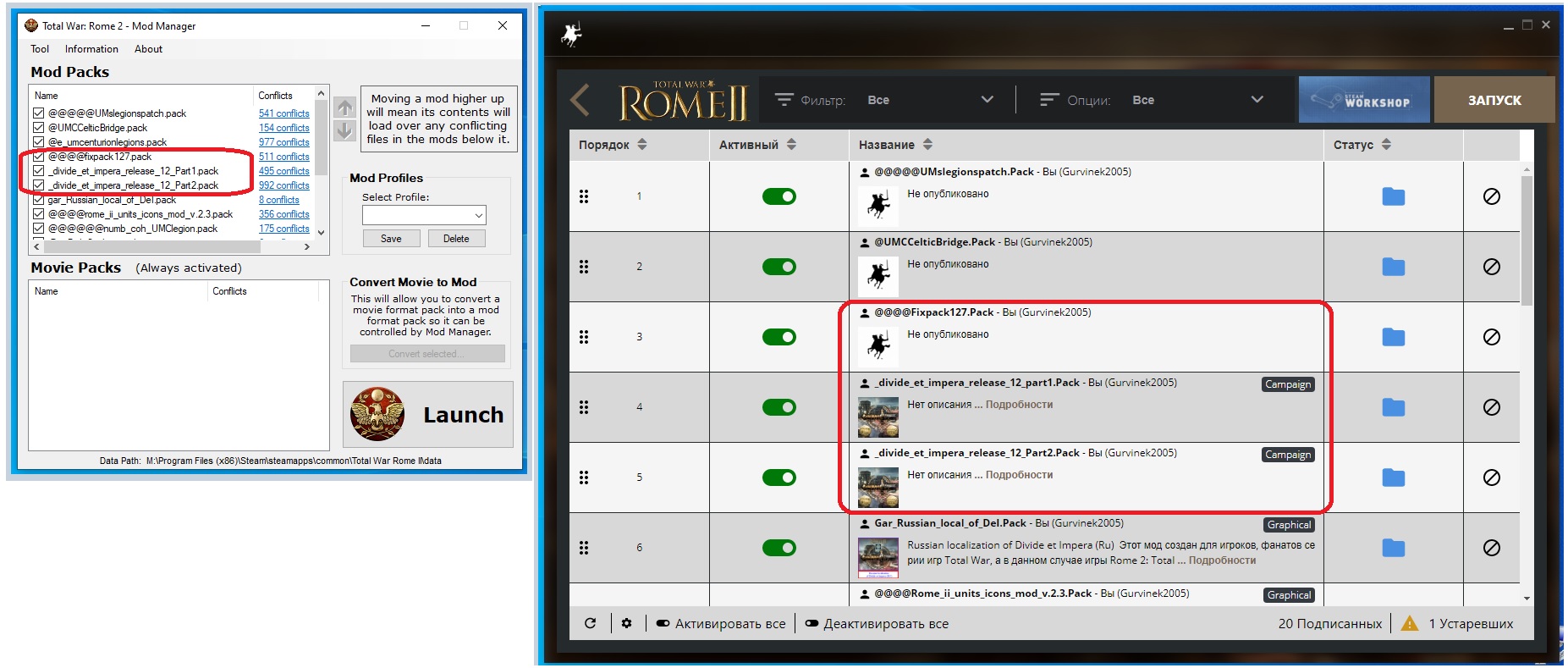
Task: Go back with the launcher back arrow
Action: click(x=580, y=100)
